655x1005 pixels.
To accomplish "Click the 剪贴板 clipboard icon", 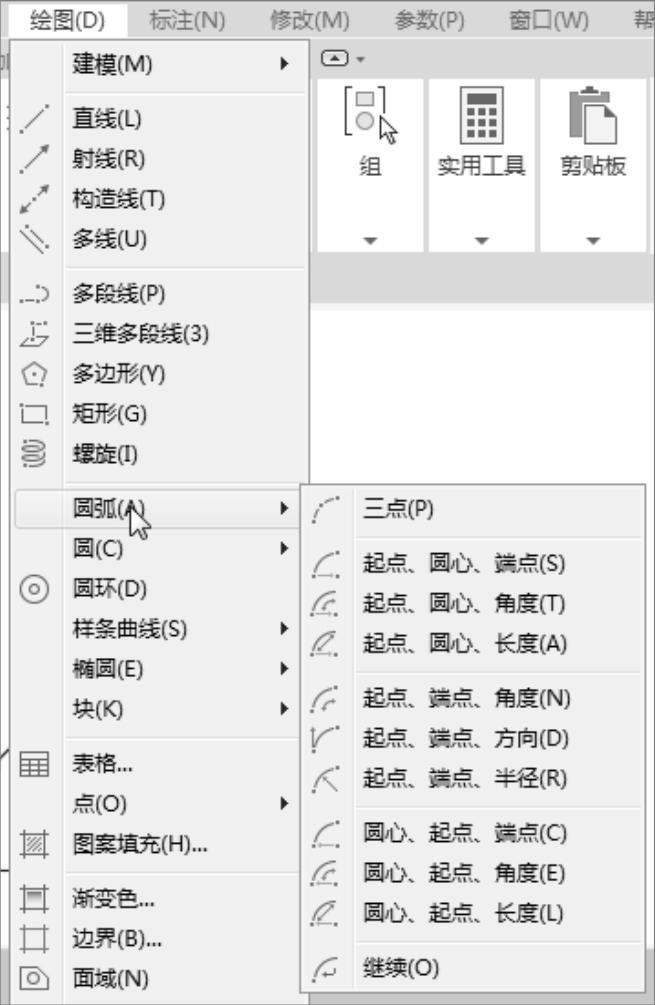I will click(x=592, y=116).
